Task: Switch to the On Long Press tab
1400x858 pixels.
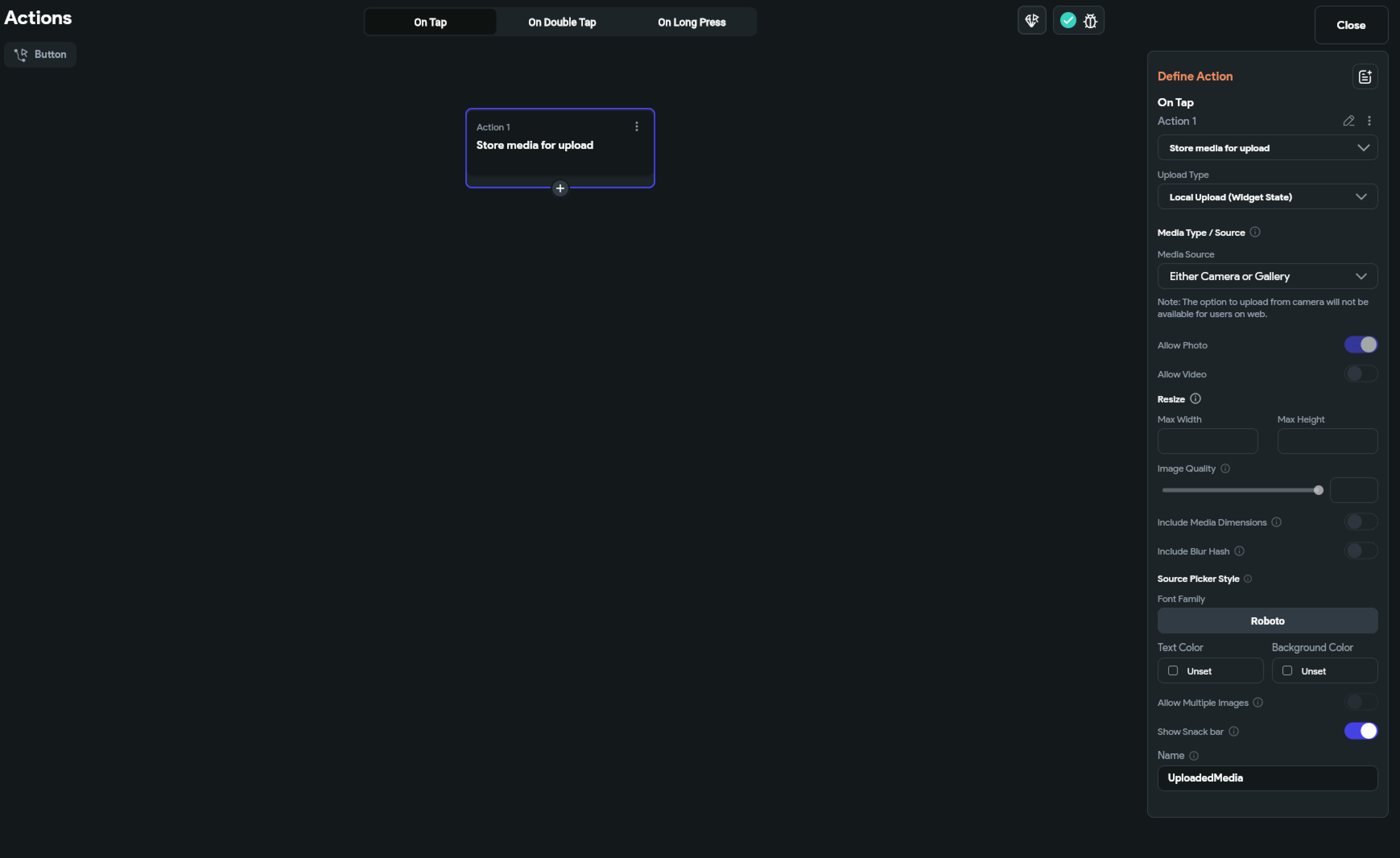Action: [x=692, y=22]
